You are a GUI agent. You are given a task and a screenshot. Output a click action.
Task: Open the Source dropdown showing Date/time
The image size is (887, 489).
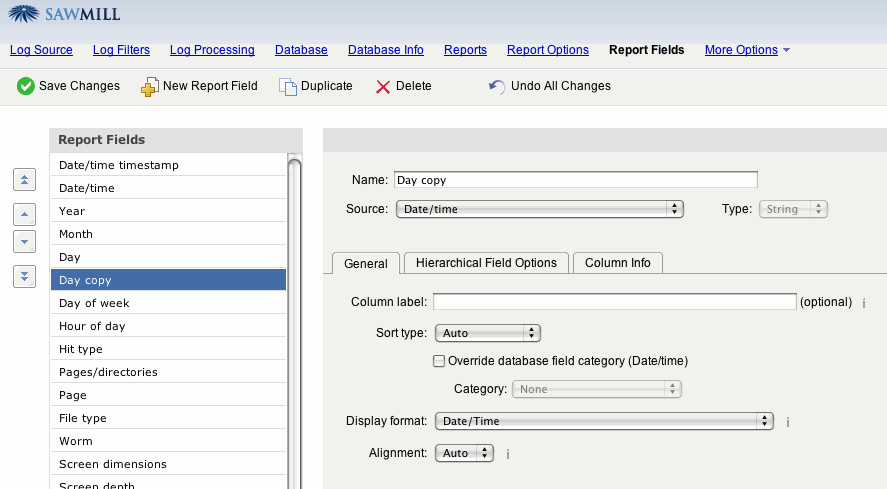pyautogui.click(x=539, y=209)
